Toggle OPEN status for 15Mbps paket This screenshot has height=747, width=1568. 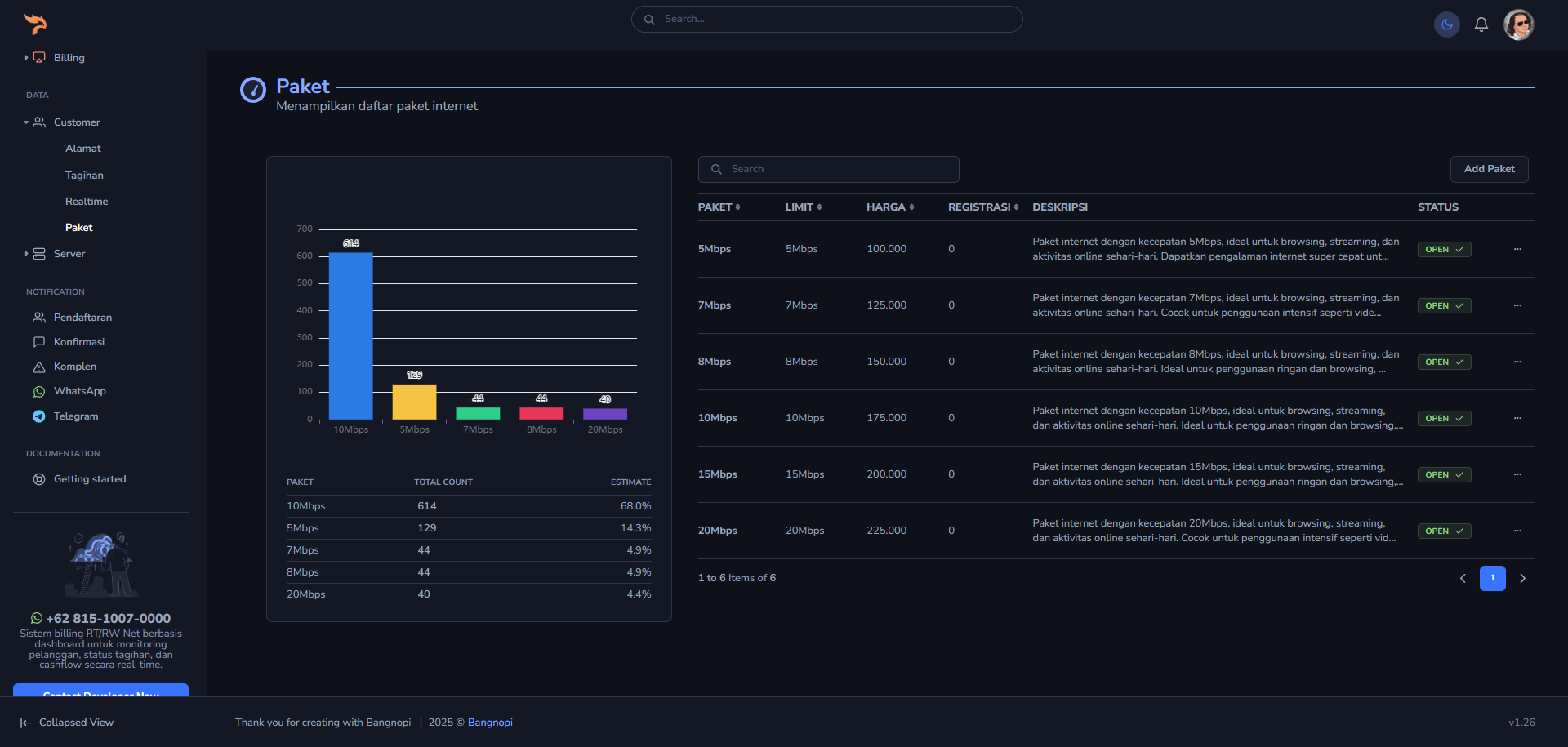click(1444, 475)
